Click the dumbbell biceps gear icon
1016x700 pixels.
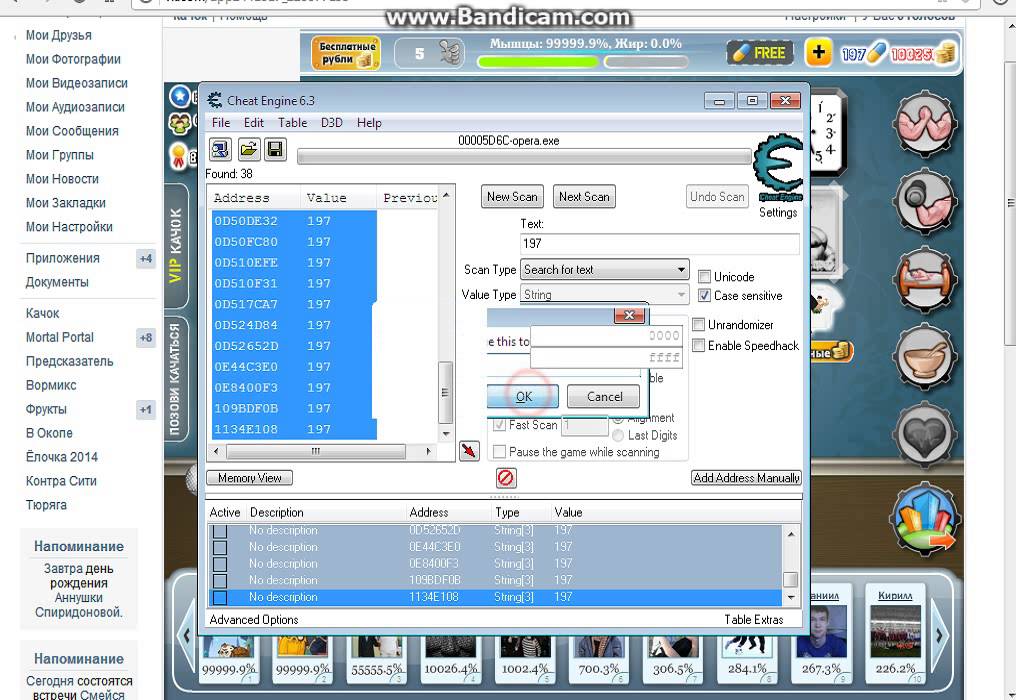click(925, 200)
